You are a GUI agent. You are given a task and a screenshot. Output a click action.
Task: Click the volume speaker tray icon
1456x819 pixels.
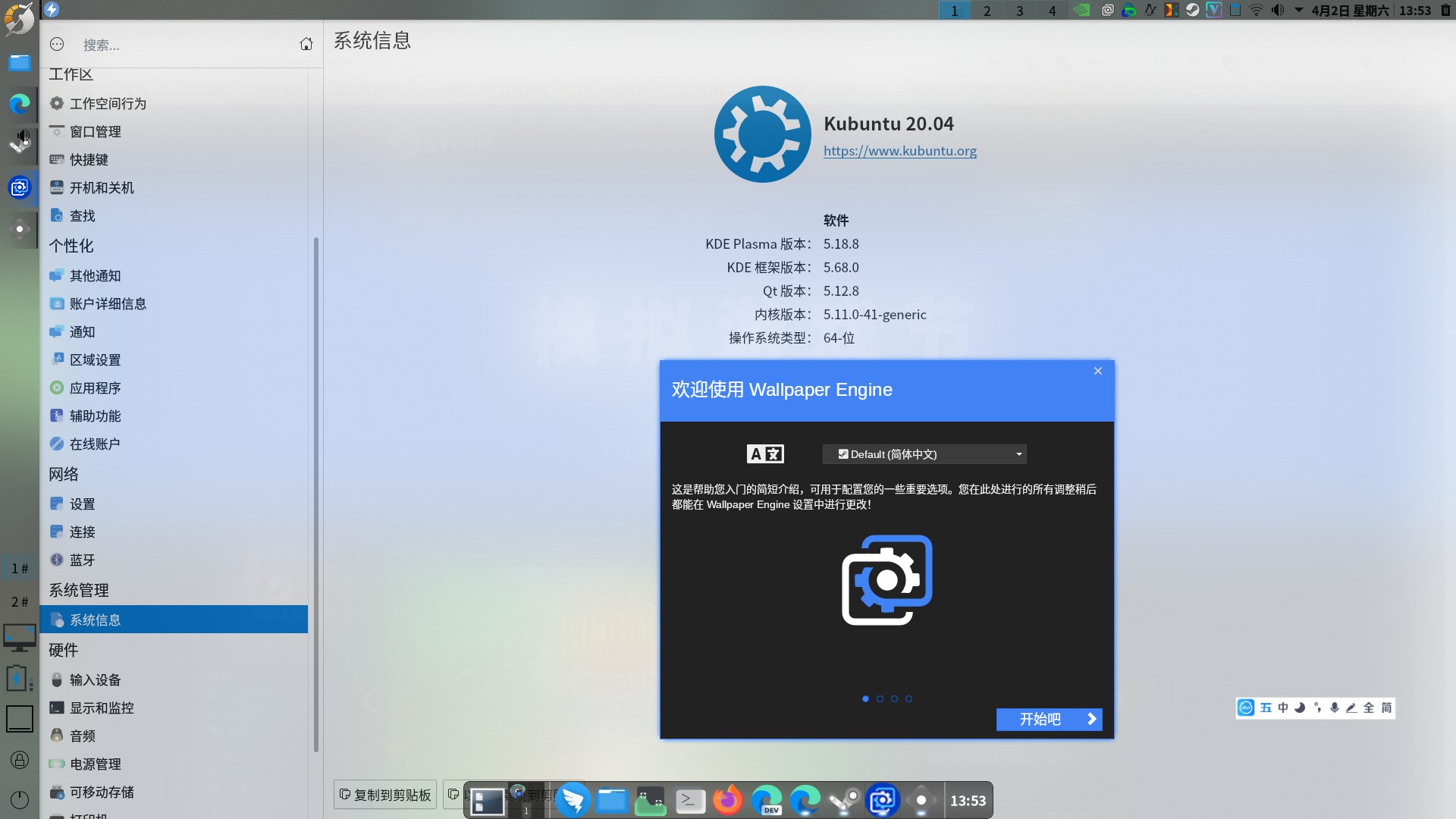(x=1278, y=10)
